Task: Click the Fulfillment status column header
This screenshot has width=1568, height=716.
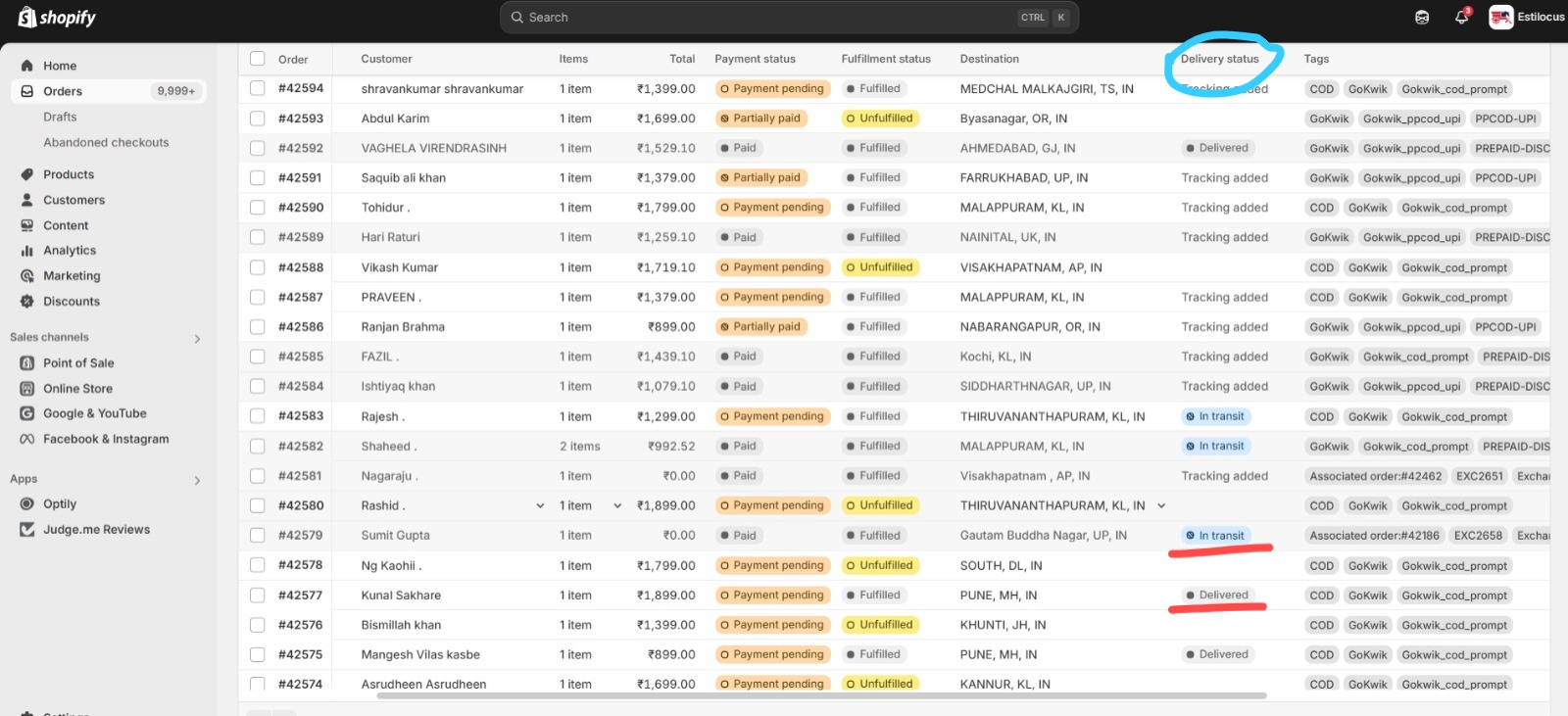Action: tap(886, 59)
